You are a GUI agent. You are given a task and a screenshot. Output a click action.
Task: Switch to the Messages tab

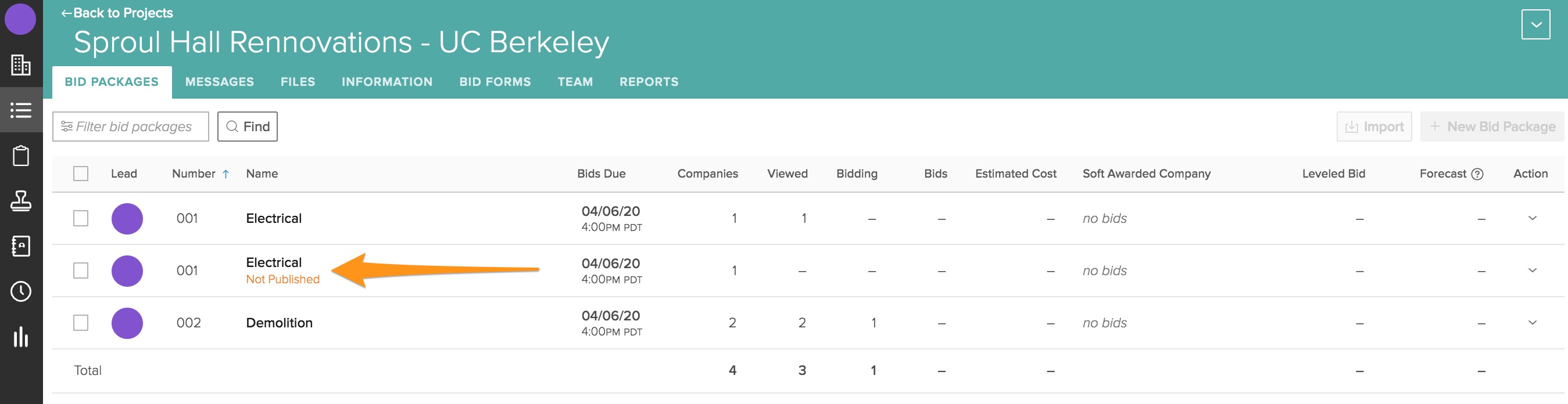[x=219, y=82]
